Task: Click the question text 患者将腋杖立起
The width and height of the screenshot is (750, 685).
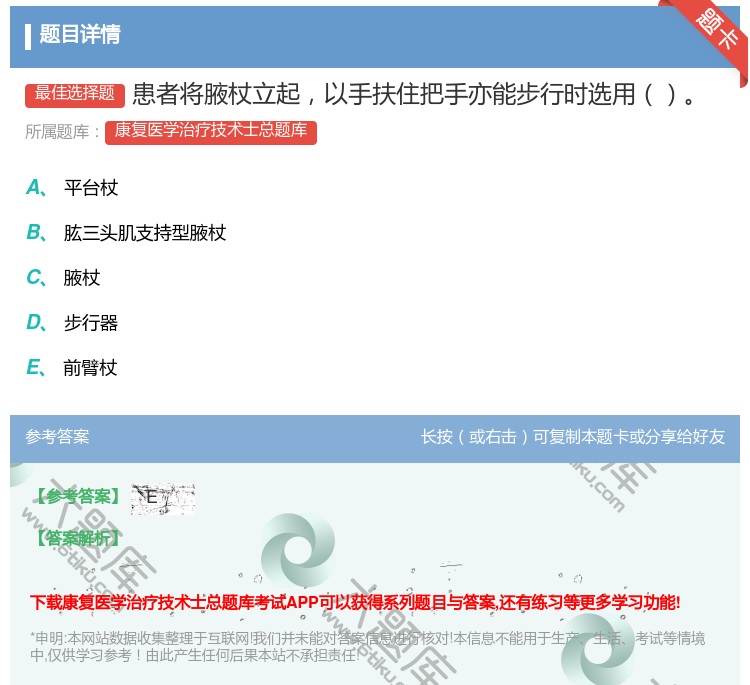Action: (x=413, y=94)
